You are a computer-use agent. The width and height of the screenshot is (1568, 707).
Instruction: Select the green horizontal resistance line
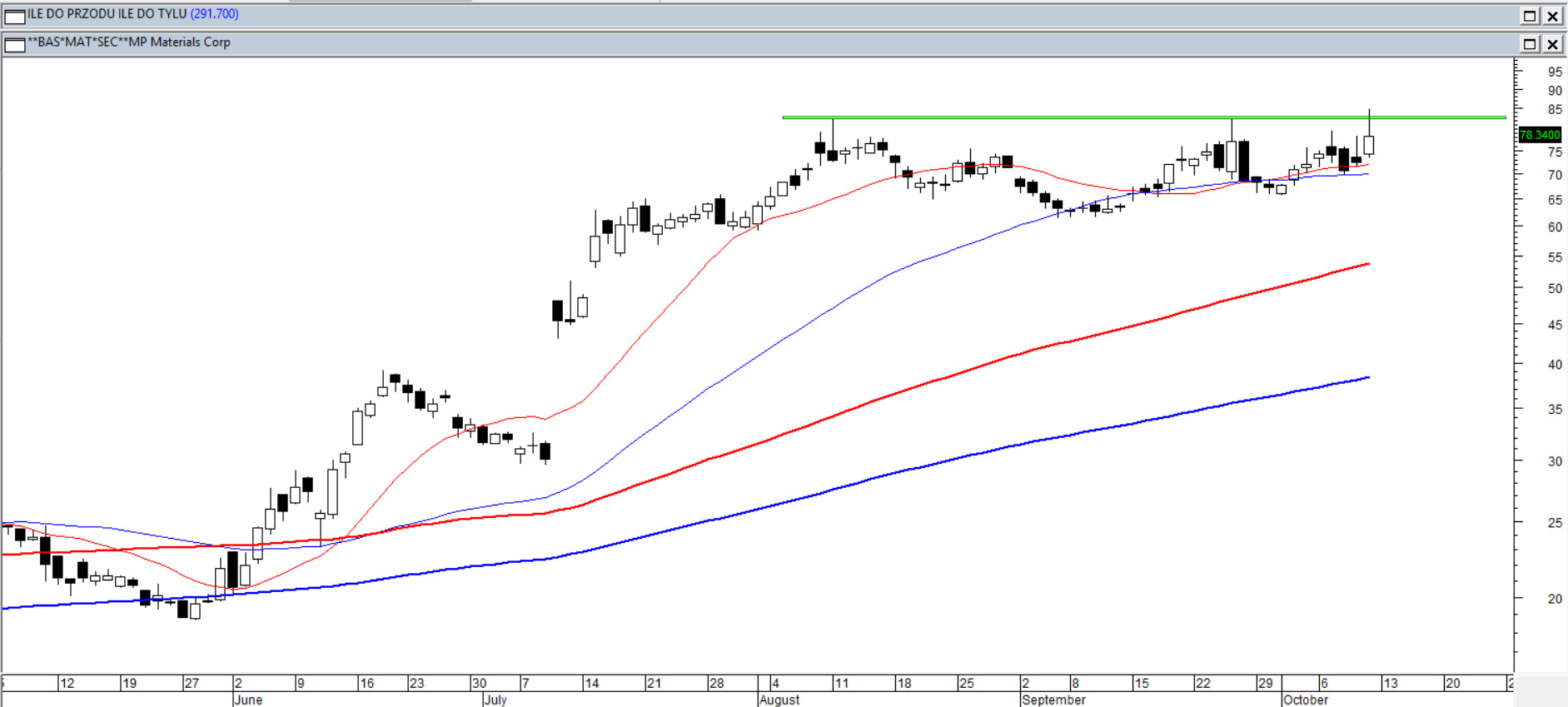pyautogui.click(x=999, y=117)
